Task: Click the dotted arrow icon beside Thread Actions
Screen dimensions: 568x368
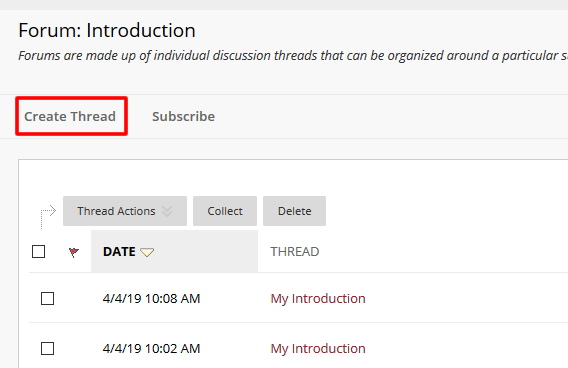Action: coord(48,217)
